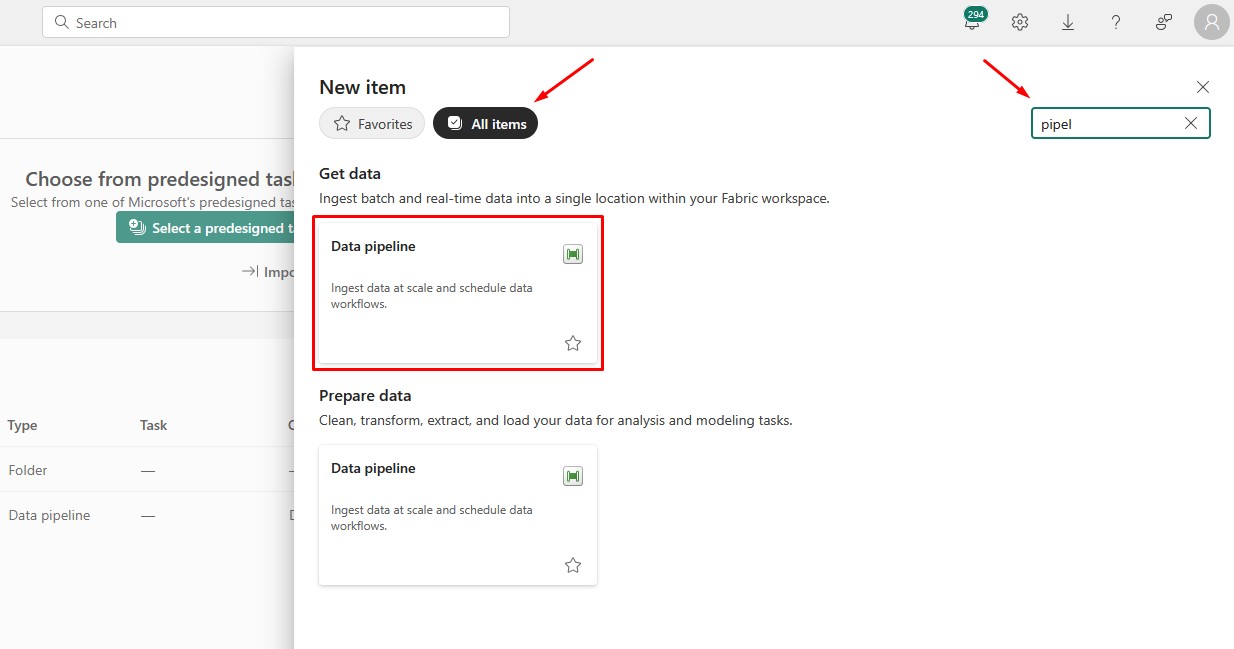Clear the 'pipel' search text with X
The height and width of the screenshot is (649, 1234).
click(1191, 123)
